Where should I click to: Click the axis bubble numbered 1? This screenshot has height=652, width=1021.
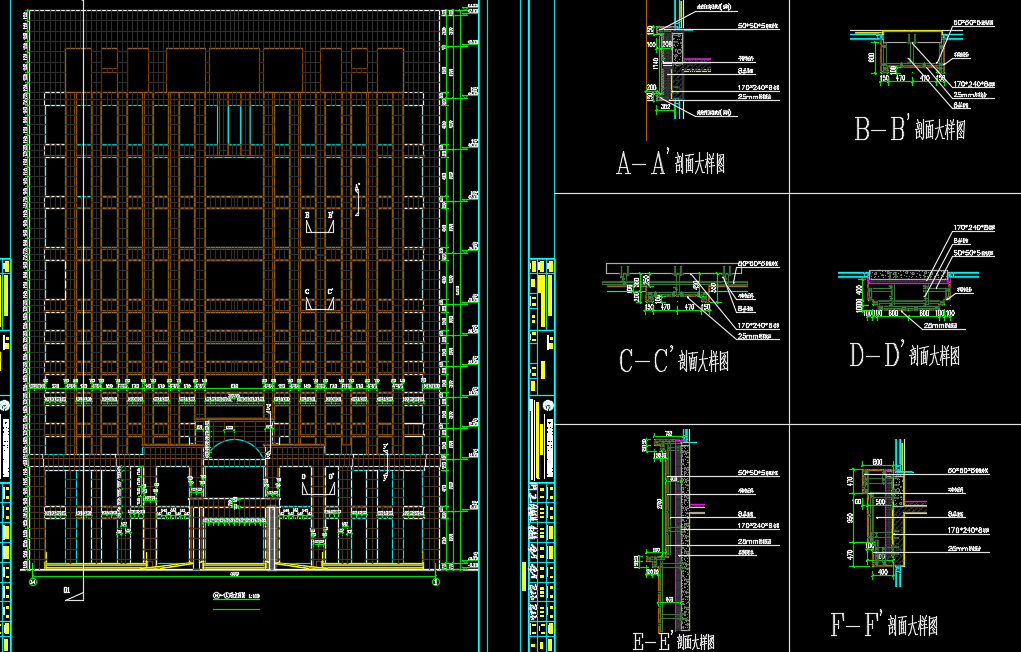(436, 580)
